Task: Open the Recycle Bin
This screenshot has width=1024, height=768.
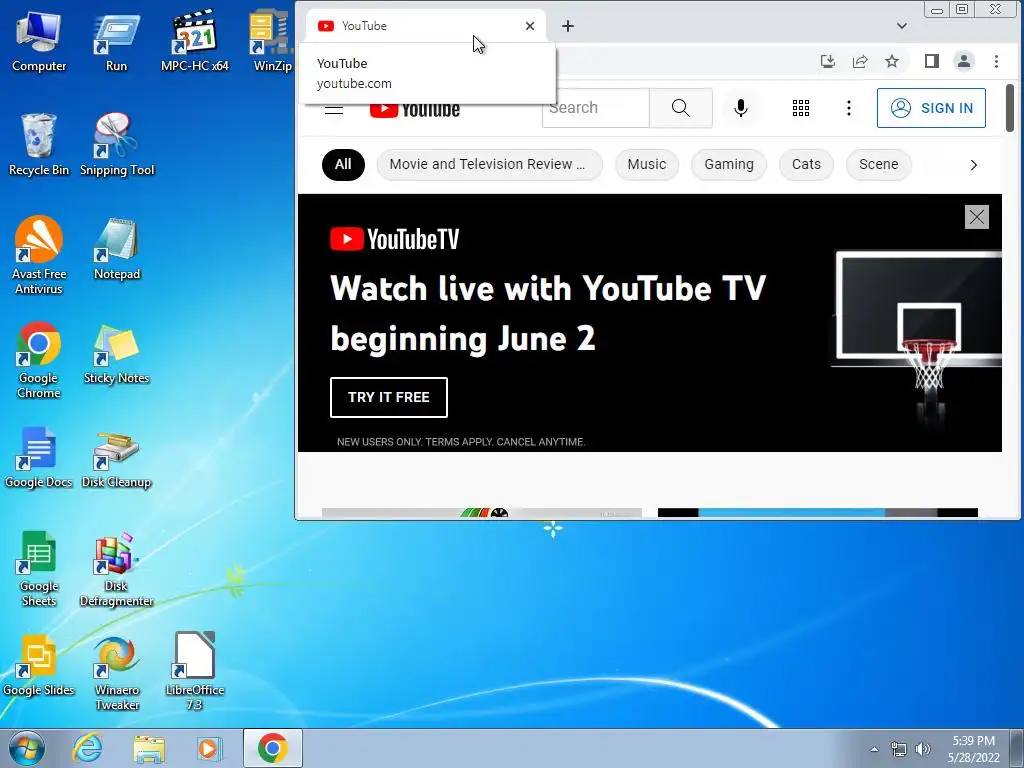Action: (x=39, y=146)
